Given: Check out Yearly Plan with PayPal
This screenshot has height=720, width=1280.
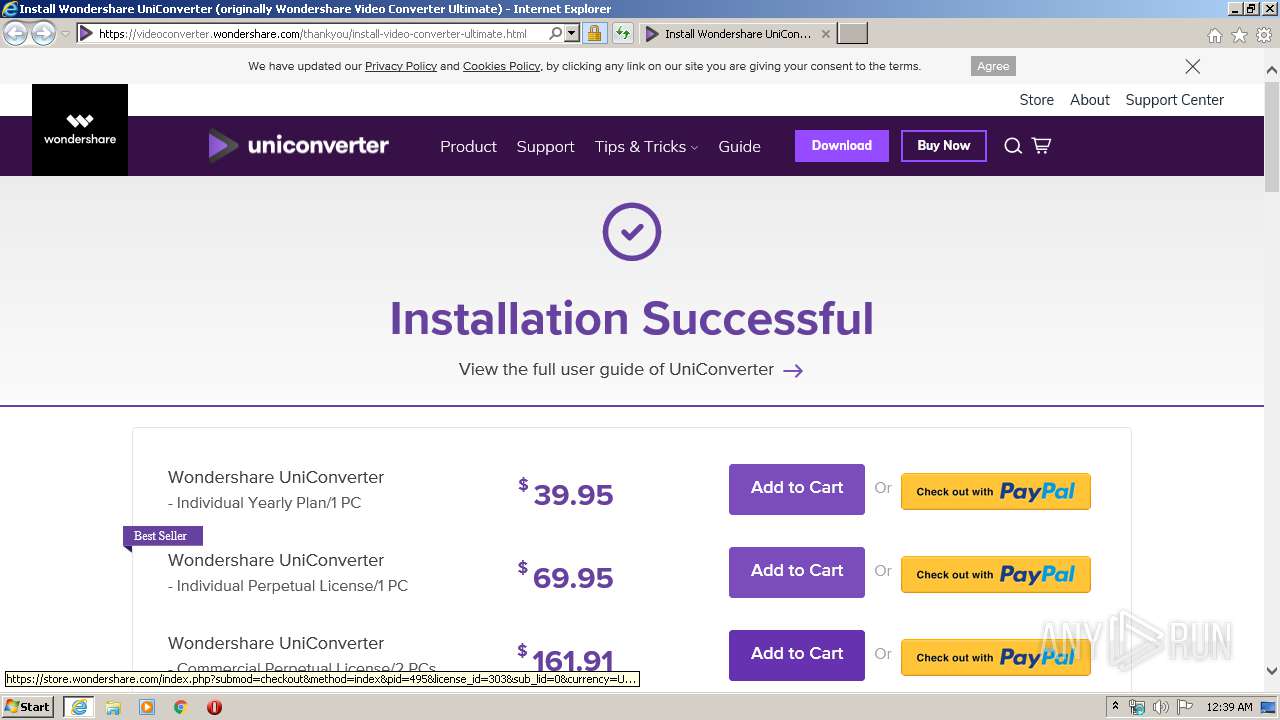Looking at the screenshot, I should point(996,491).
